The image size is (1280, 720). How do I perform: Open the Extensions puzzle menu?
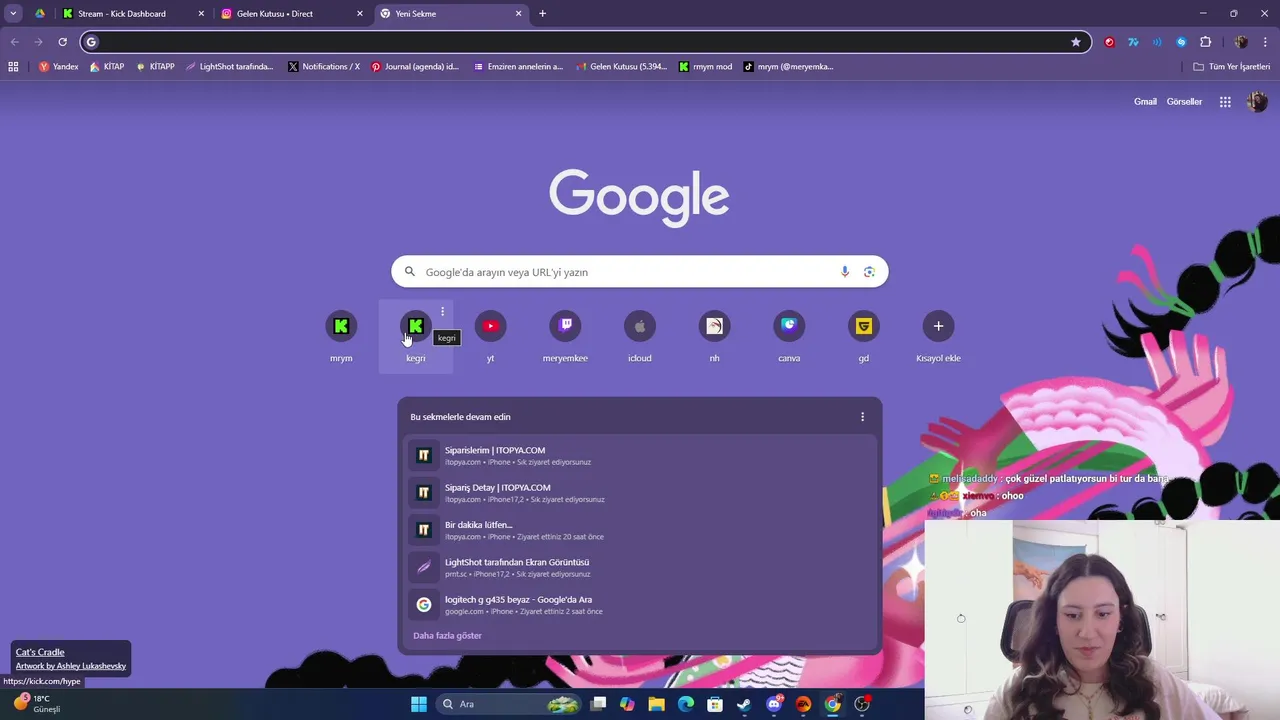(x=1205, y=42)
